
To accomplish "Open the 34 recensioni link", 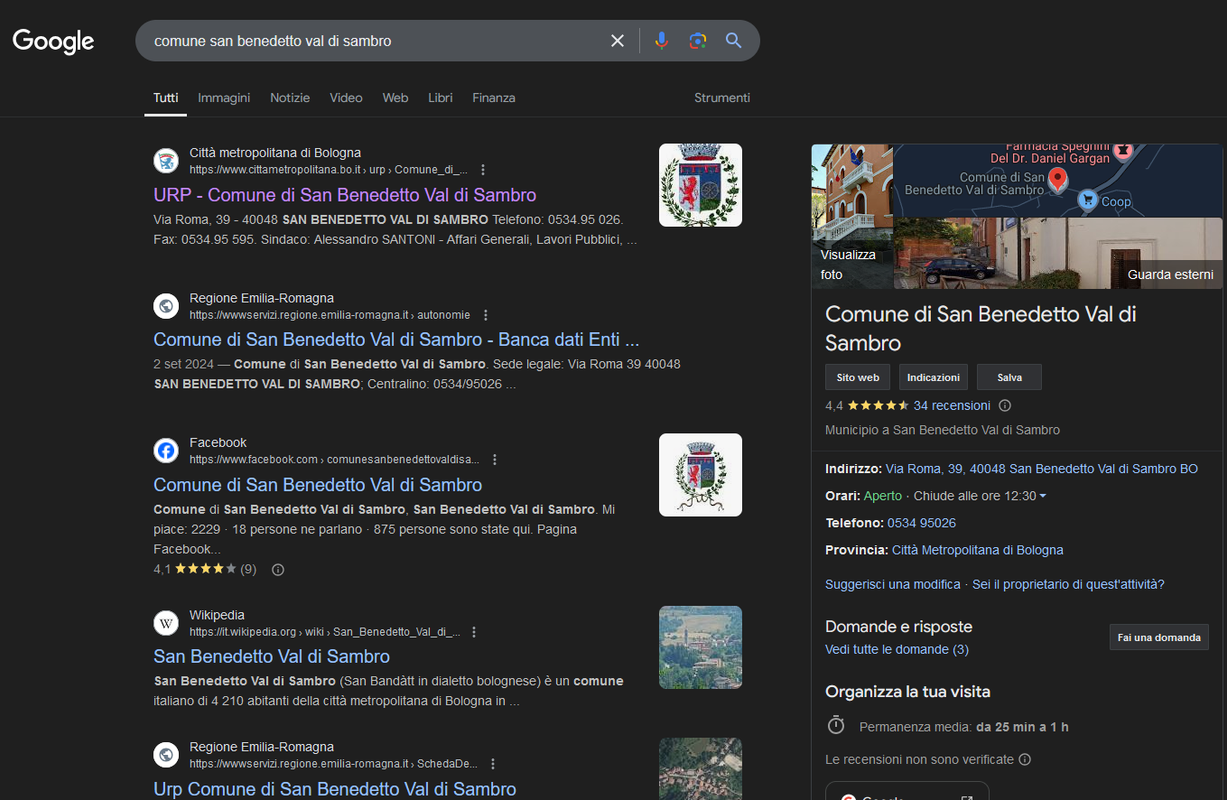I will tap(952, 406).
